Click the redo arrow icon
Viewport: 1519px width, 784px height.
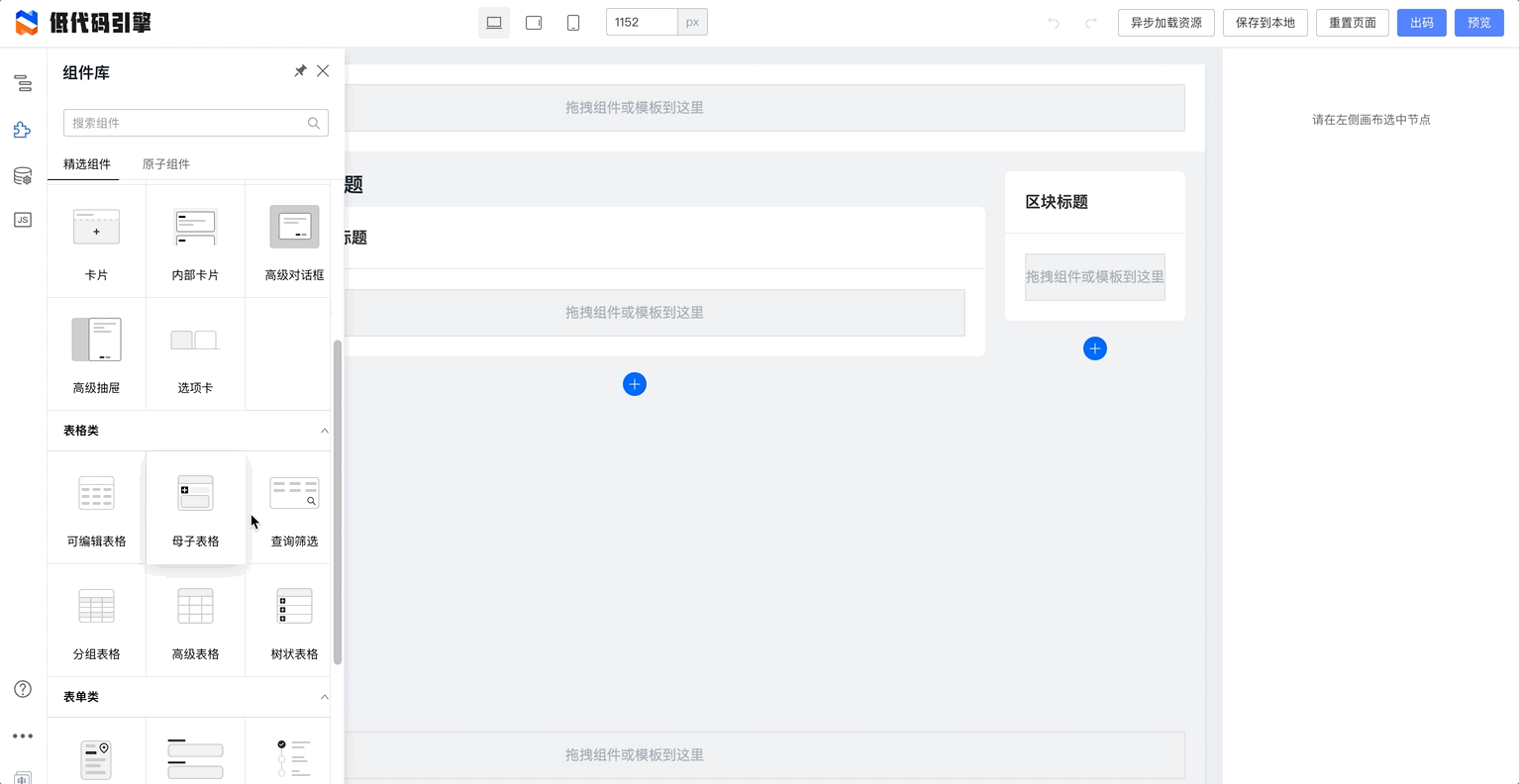1090,23
